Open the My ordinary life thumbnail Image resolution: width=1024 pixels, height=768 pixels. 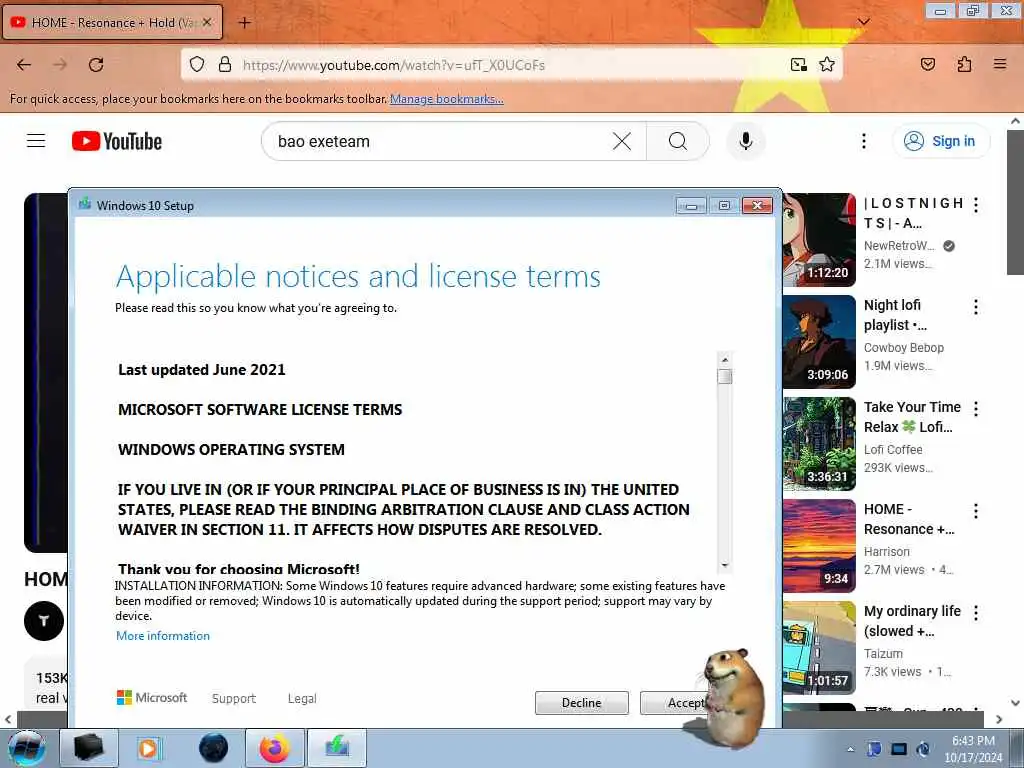pos(819,647)
